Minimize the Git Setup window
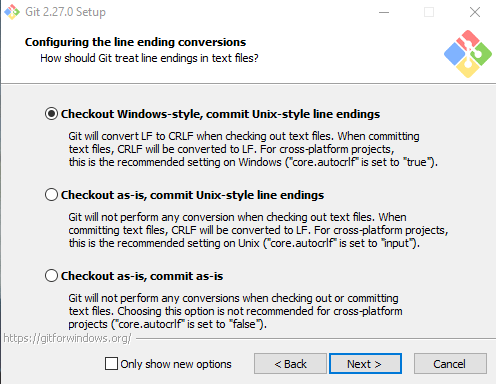 pos(384,12)
